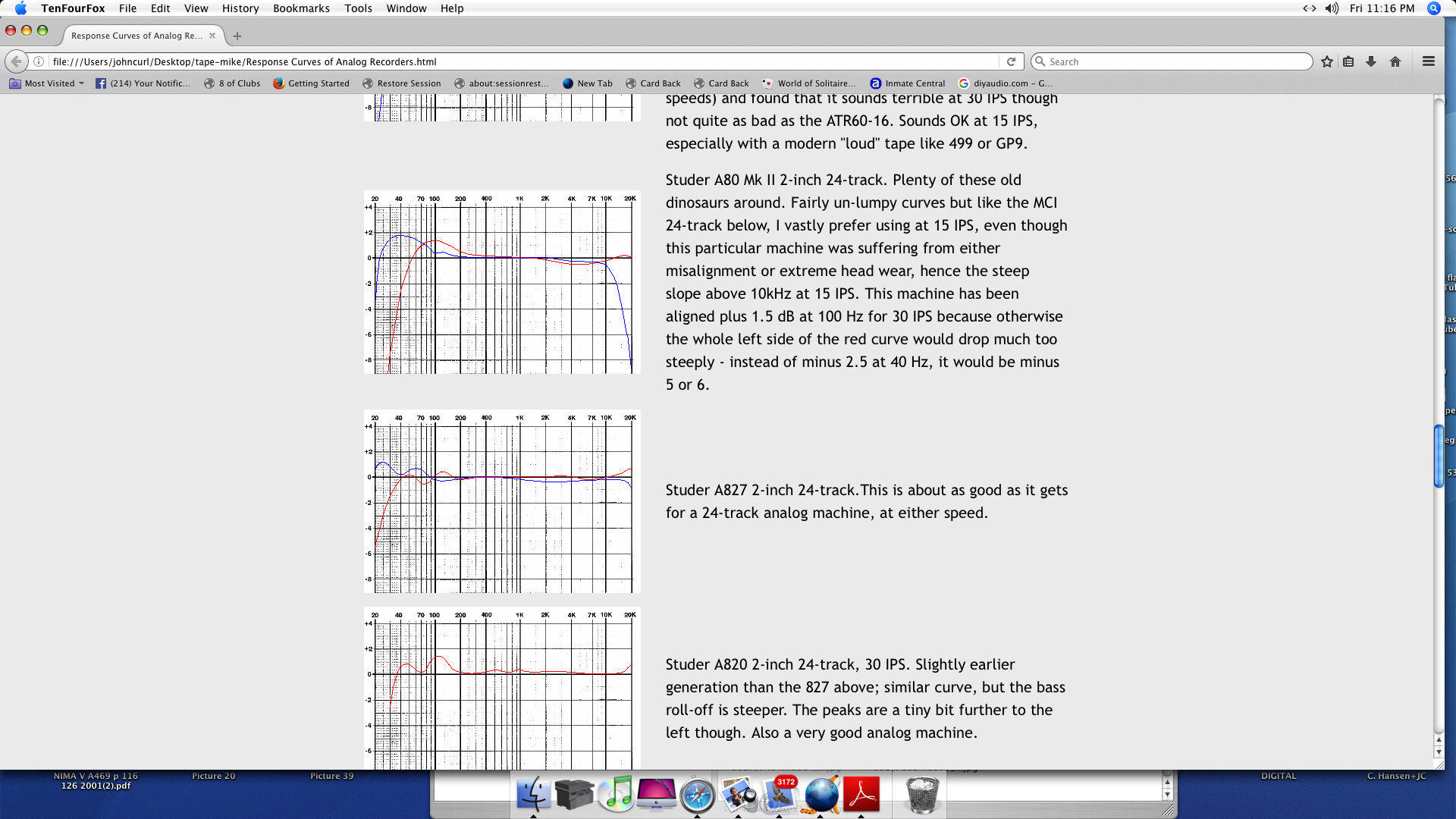Viewport: 1456px width, 819px height.
Task: Open the View menu
Action: (196, 8)
